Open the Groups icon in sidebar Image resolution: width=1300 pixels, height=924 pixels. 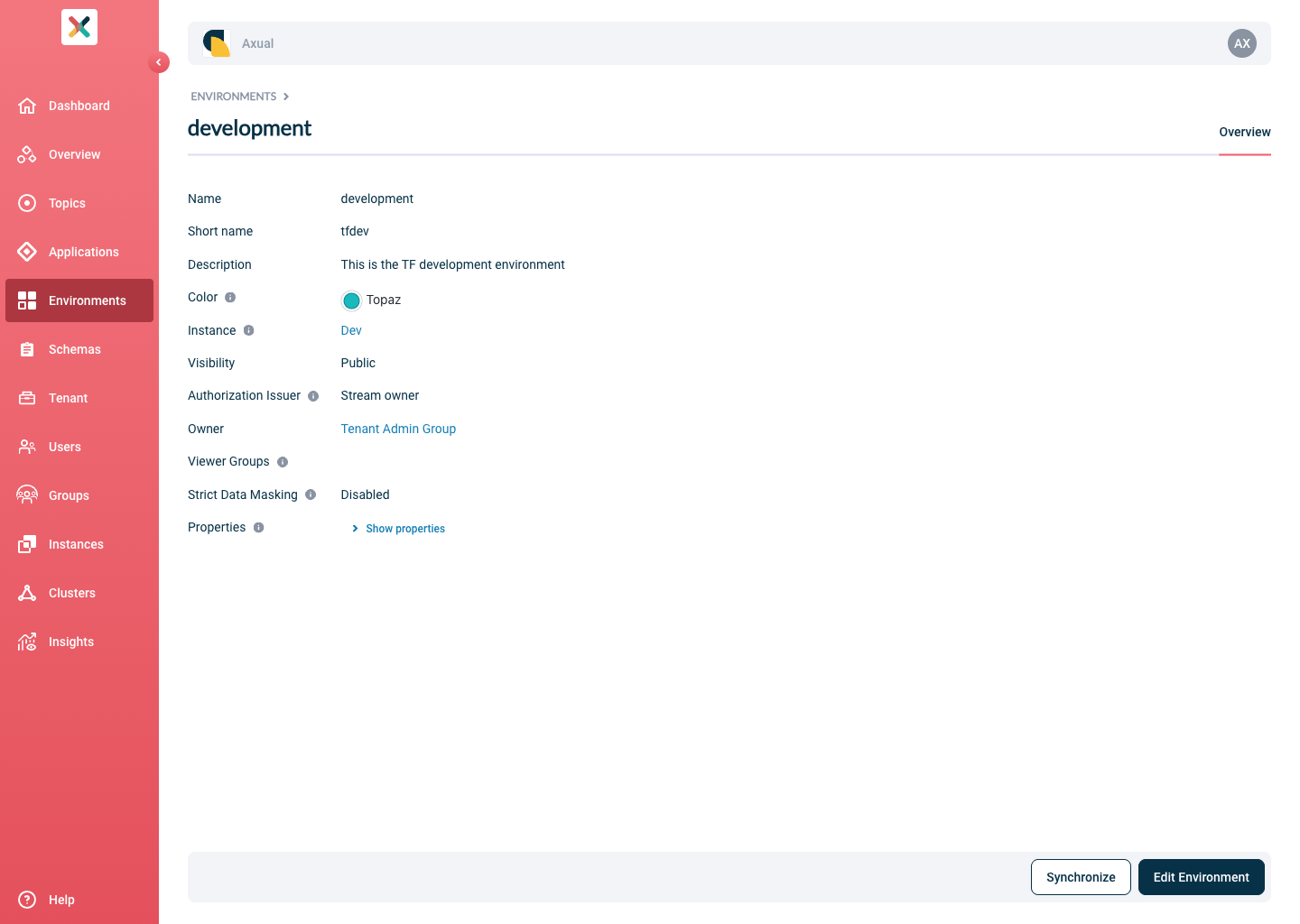27,495
